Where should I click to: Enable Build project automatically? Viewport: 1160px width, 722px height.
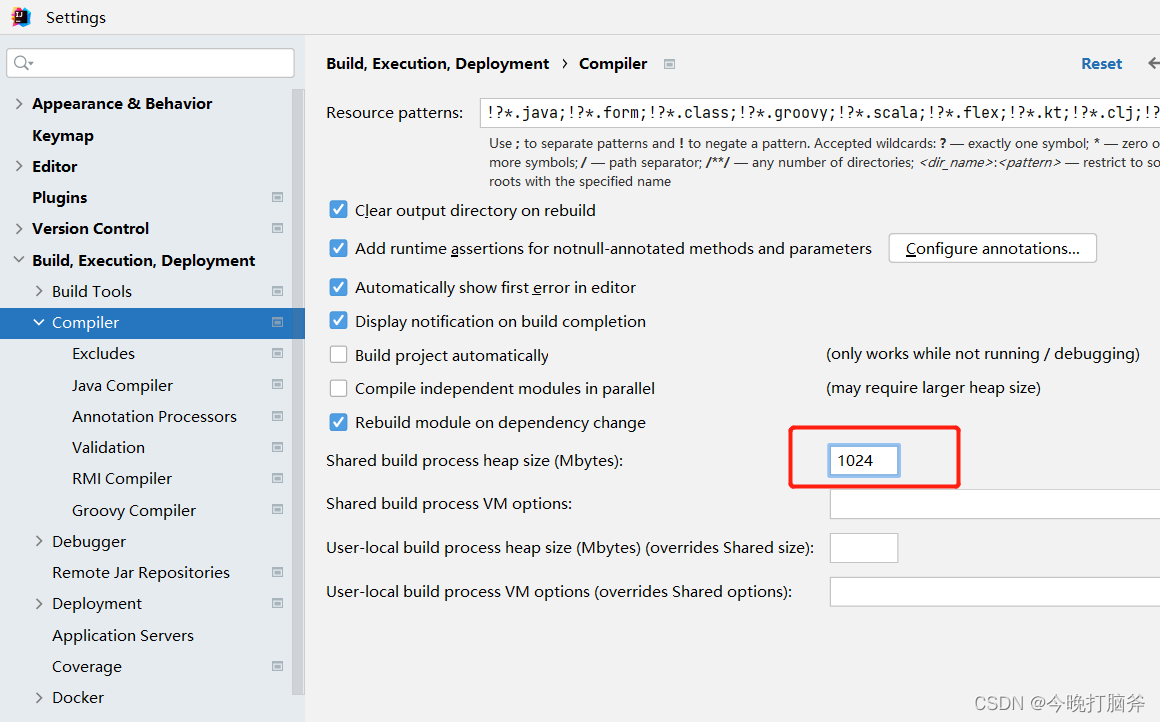(338, 355)
